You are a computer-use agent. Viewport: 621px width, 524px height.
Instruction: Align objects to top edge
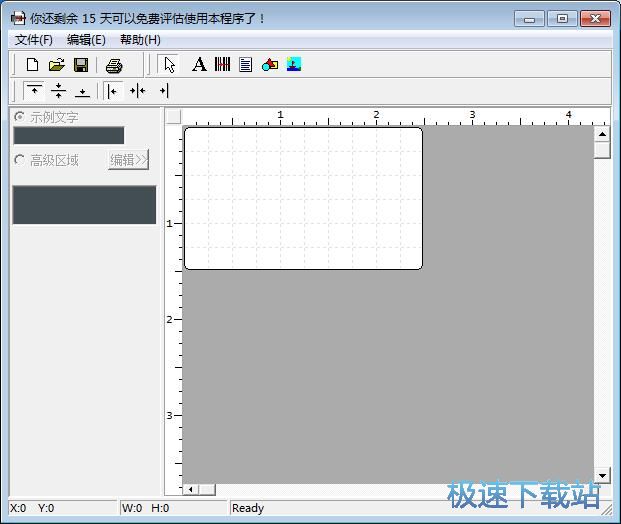35,91
